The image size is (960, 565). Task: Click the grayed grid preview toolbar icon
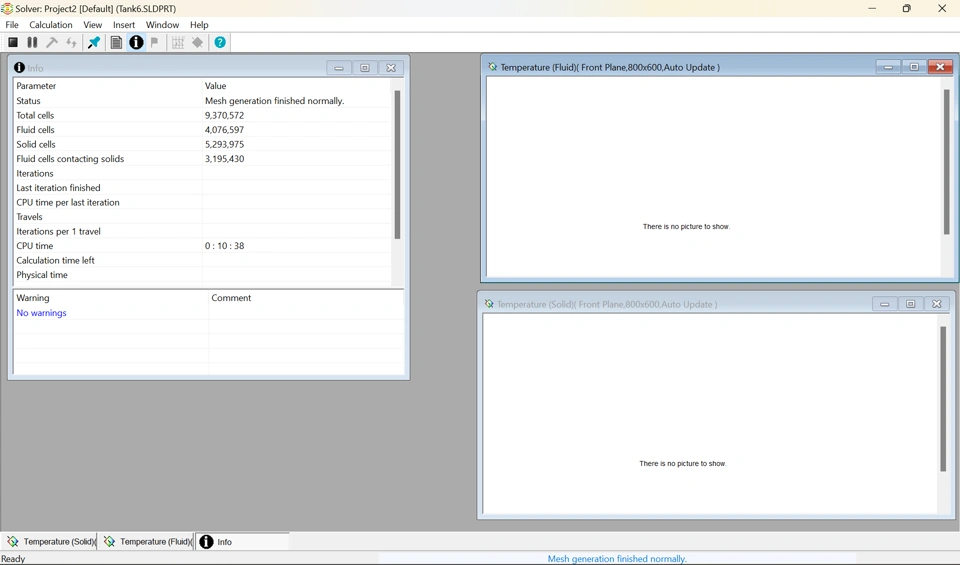pyautogui.click(x=178, y=42)
